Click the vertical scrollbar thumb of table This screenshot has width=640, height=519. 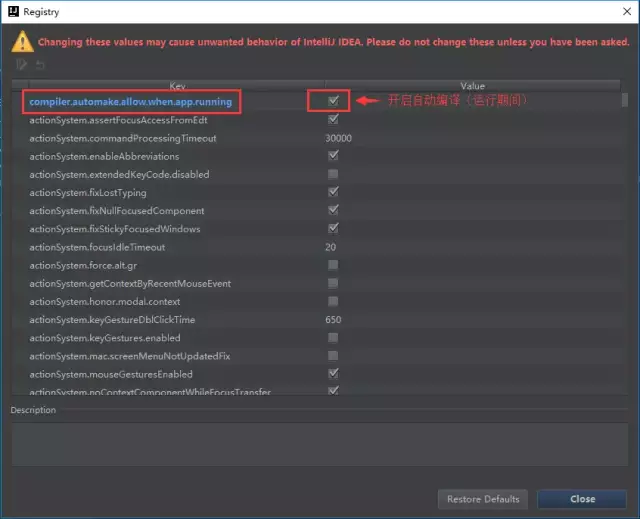(624, 100)
